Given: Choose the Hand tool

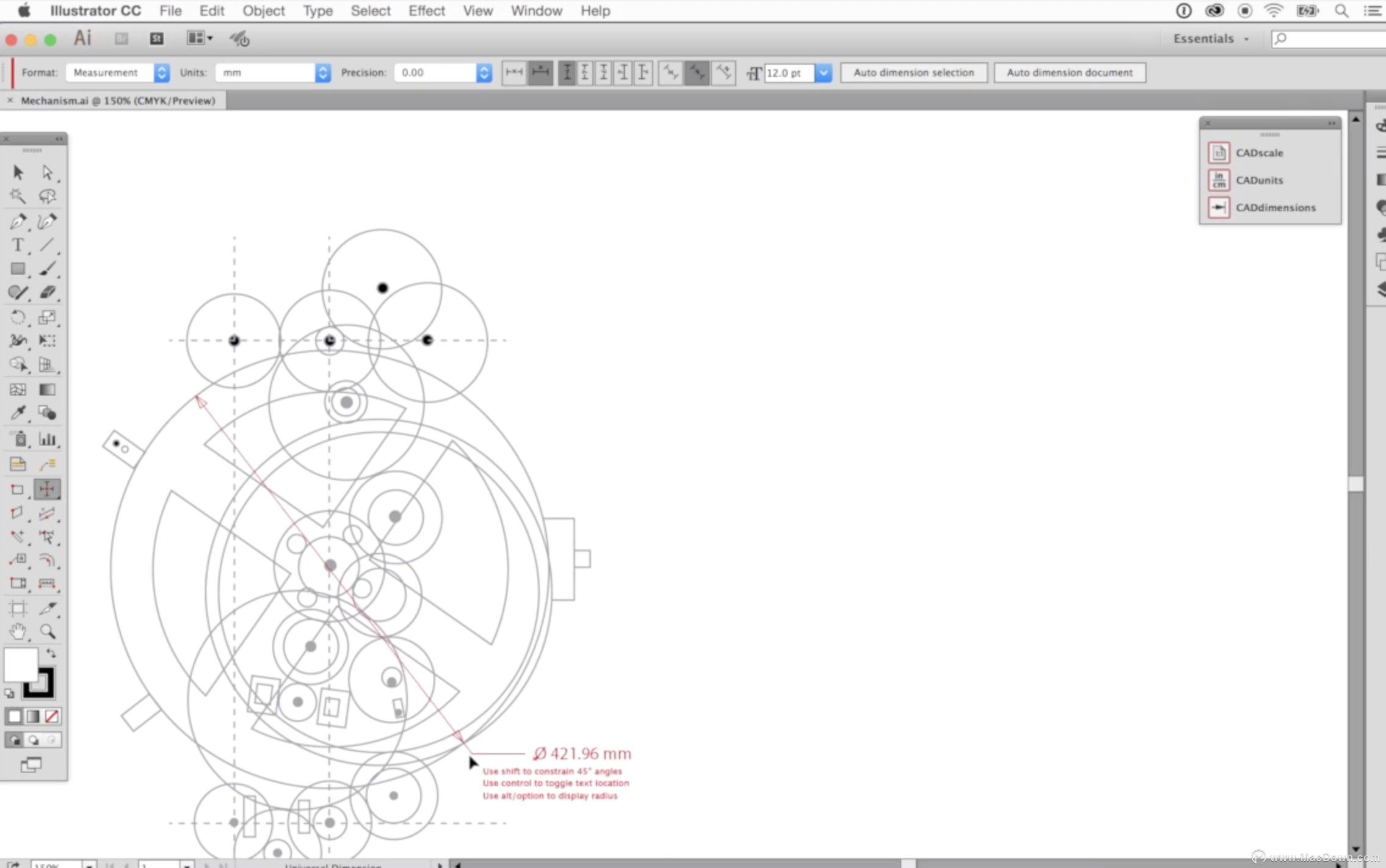Looking at the screenshot, I should (18, 632).
